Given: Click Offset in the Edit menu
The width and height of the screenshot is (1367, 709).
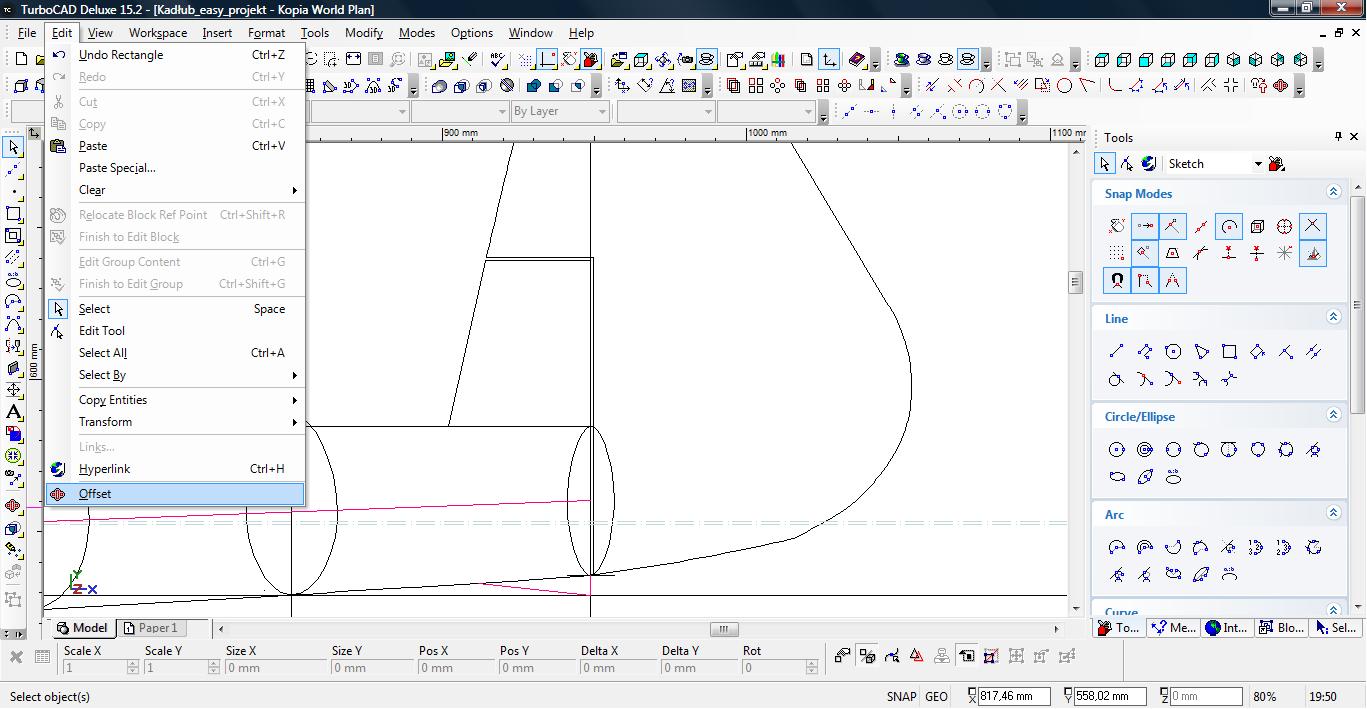Looking at the screenshot, I should coord(95,494).
